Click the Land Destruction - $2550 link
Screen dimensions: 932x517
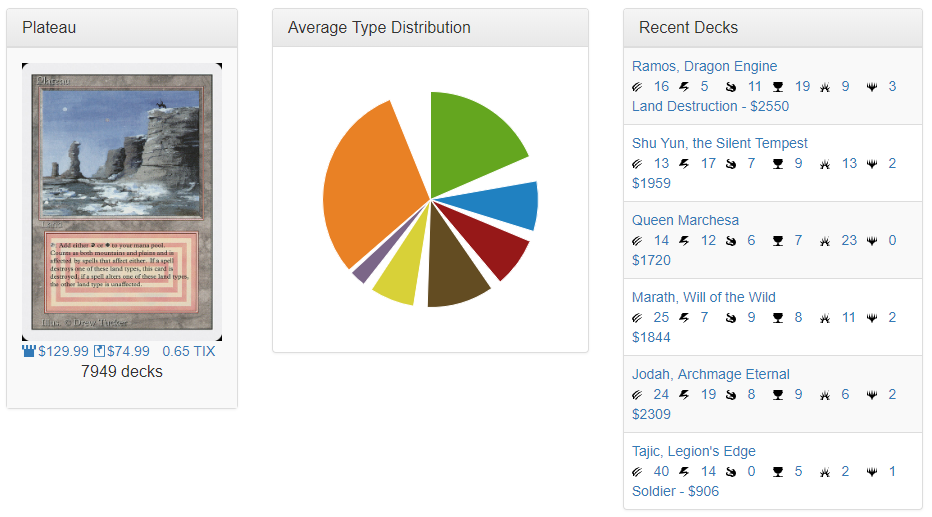[x=710, y=106]
